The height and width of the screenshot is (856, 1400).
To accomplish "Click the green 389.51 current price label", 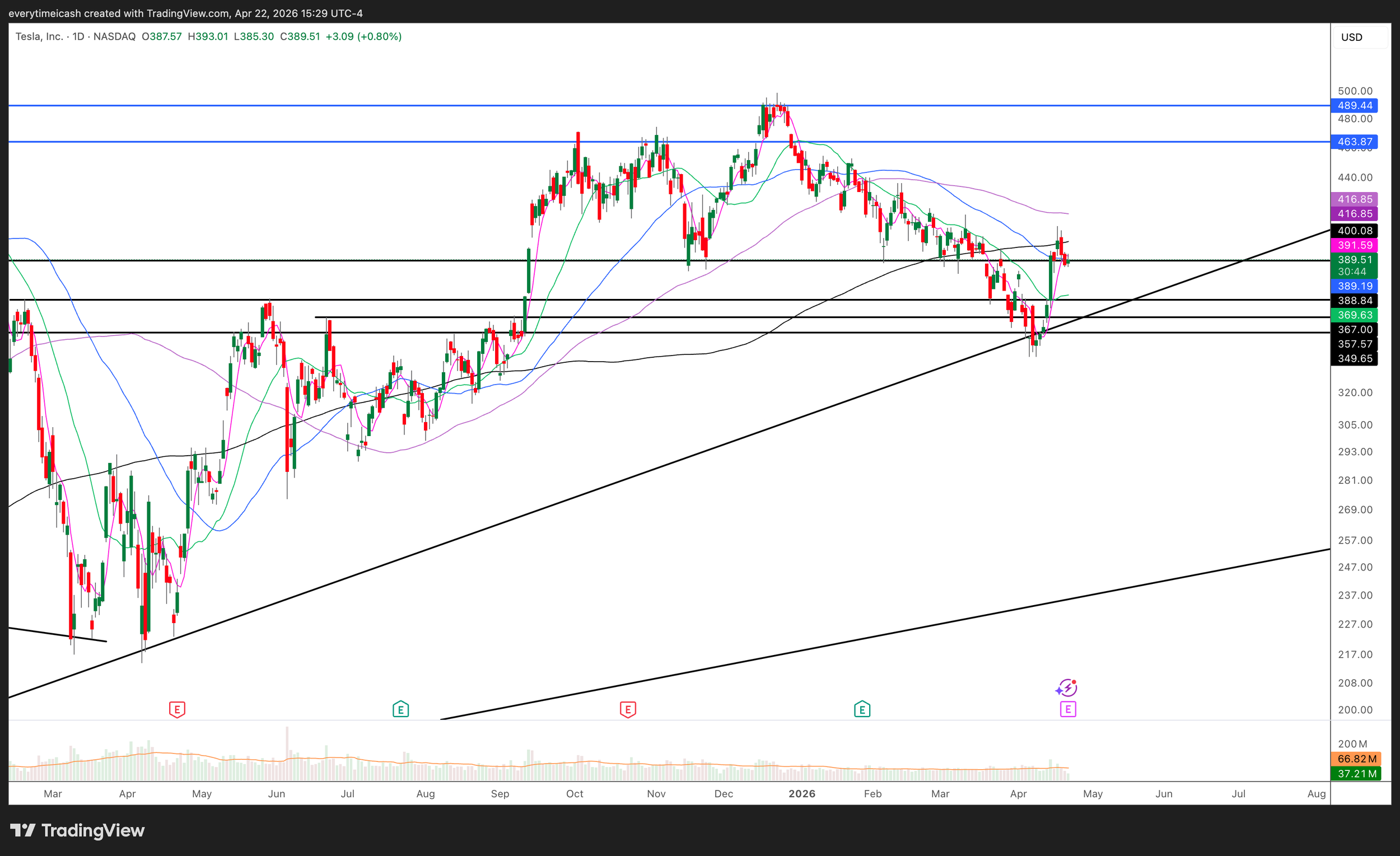I will pos(1354,260).
